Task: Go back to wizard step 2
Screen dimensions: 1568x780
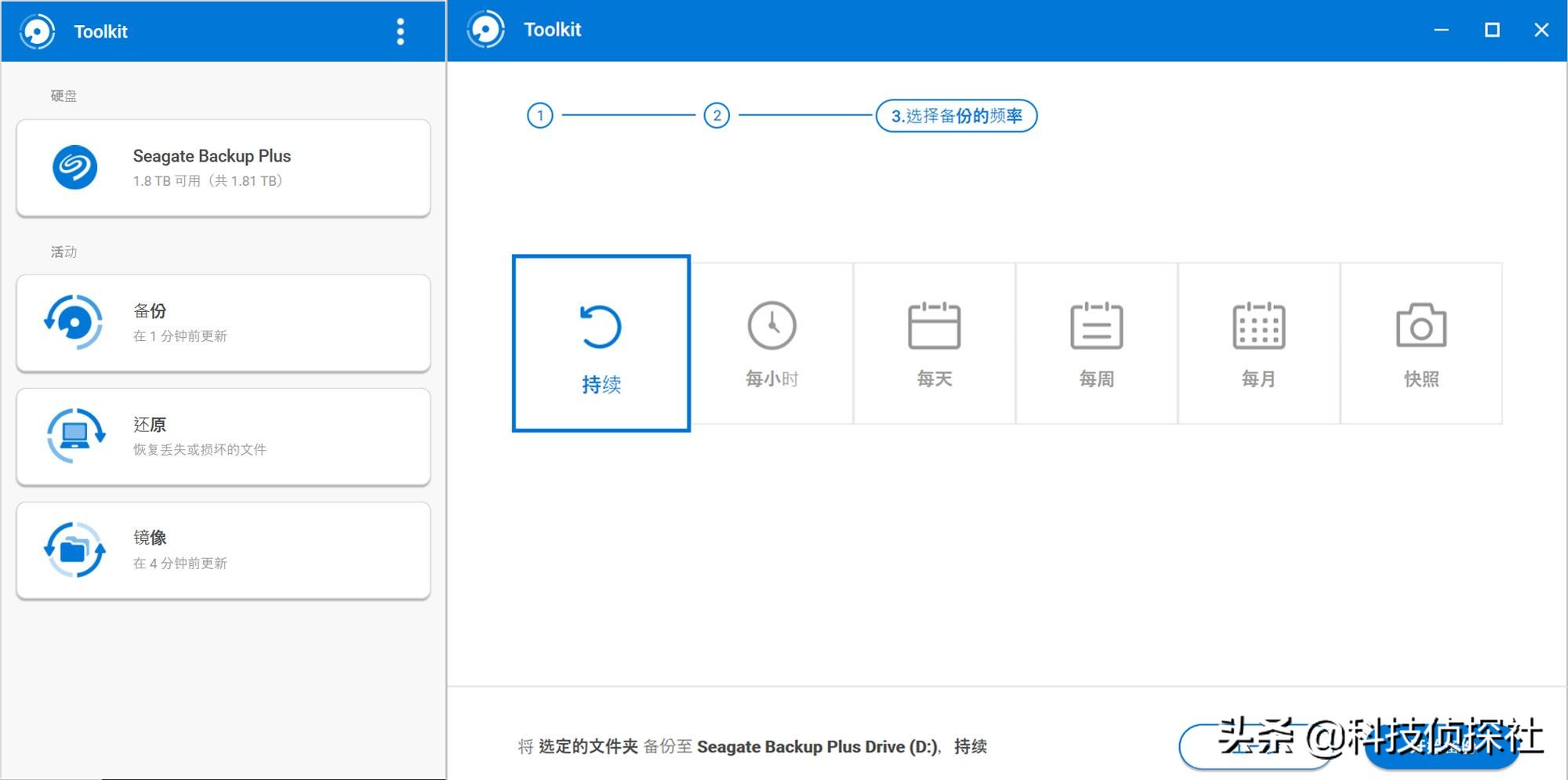Action: coord(717,116)
